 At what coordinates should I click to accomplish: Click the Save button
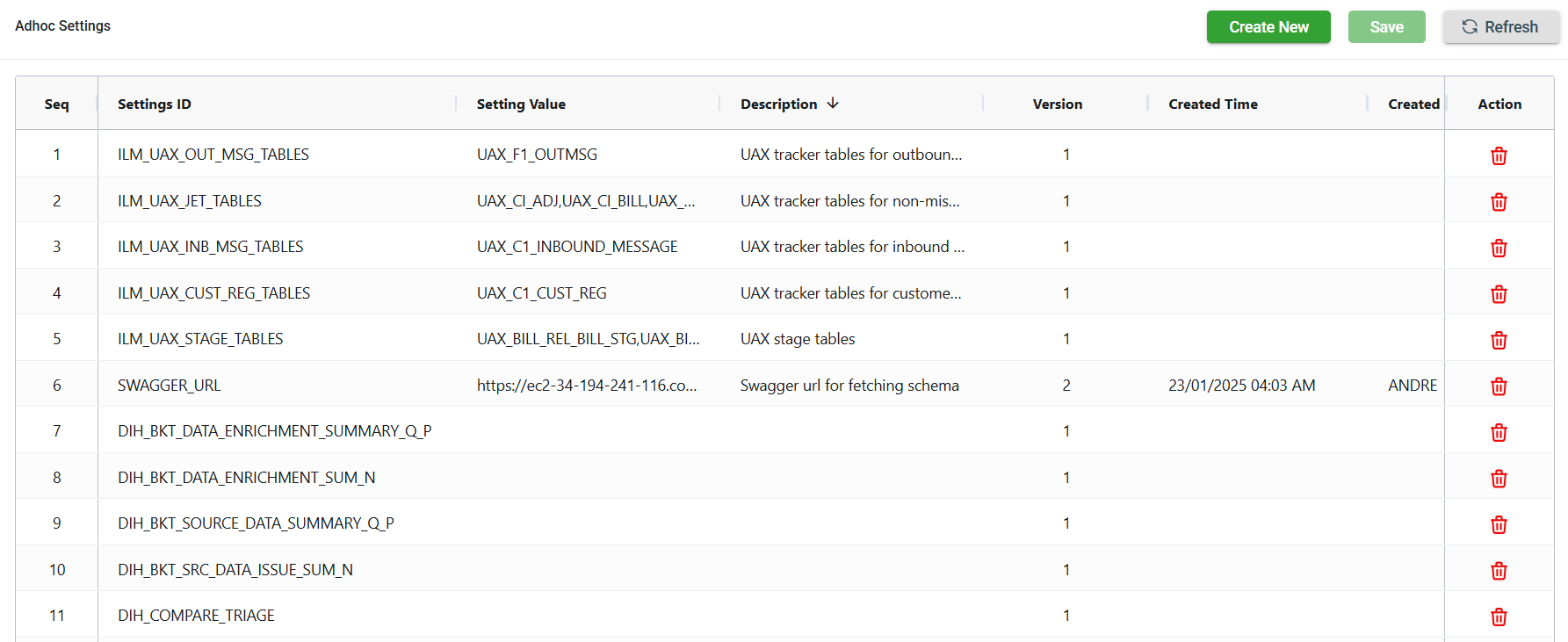click(1386, 27)
